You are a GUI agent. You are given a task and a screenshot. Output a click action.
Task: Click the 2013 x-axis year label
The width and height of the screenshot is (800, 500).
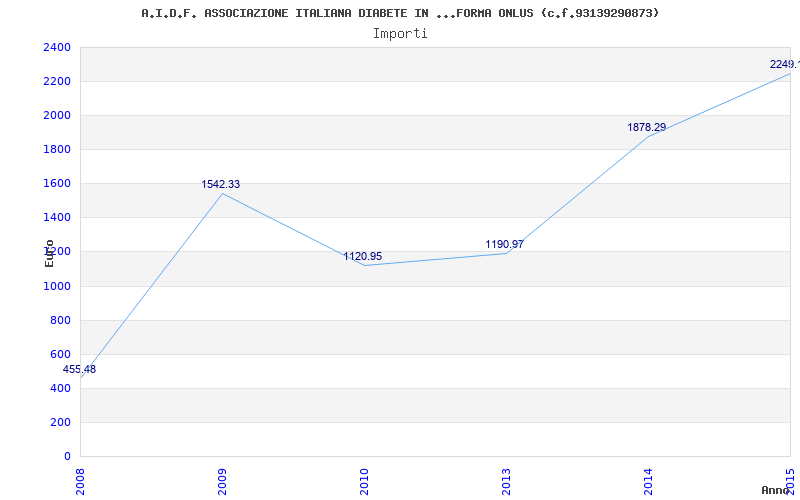(506, 482)
